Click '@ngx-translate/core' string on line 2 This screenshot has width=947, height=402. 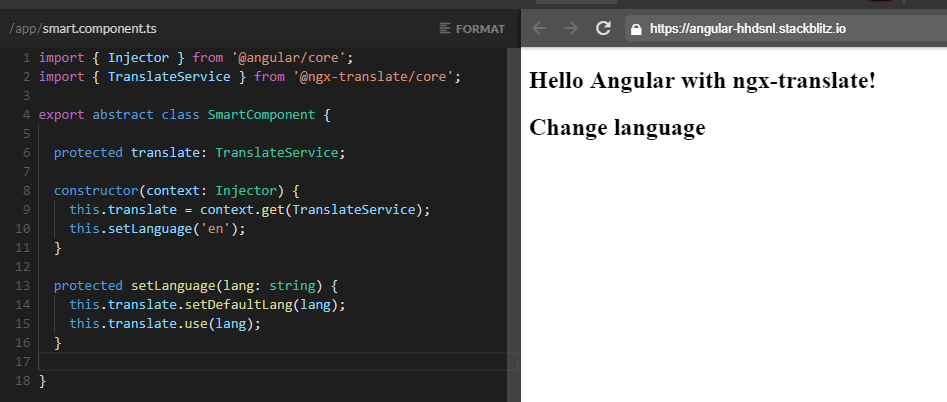click(373, 77)
